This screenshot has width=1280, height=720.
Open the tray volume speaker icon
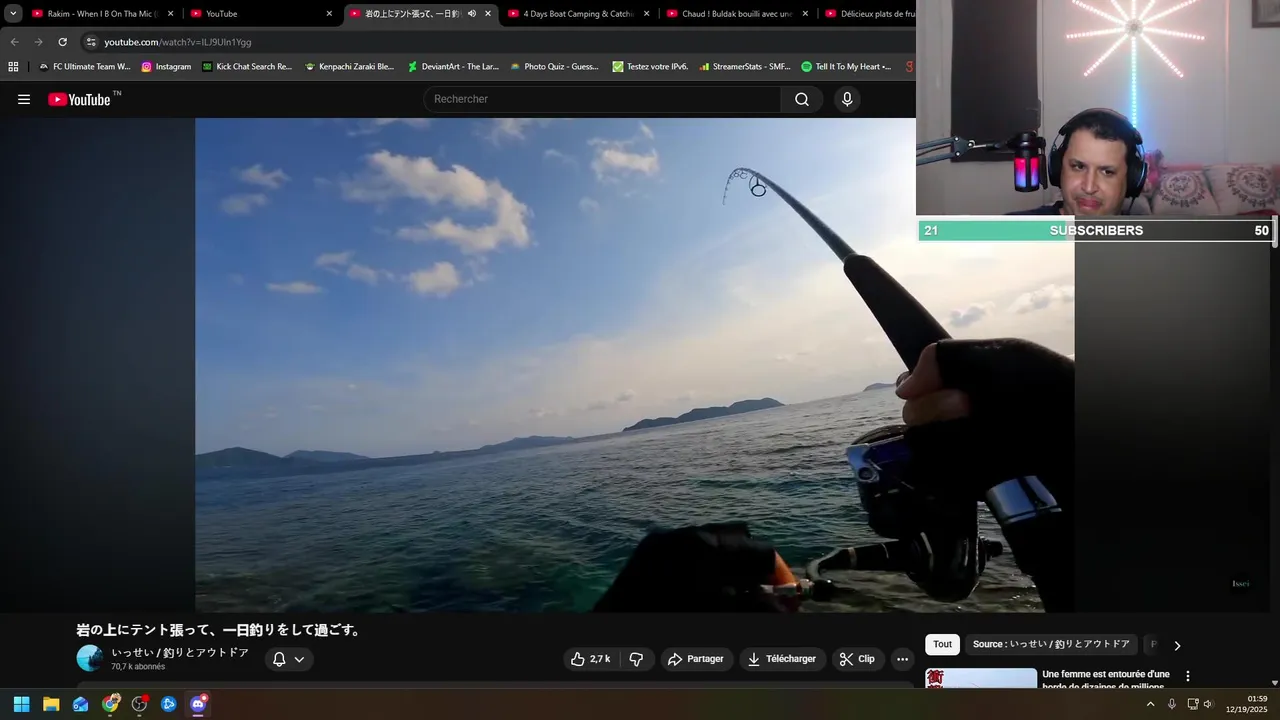(x=1208, y=704)
